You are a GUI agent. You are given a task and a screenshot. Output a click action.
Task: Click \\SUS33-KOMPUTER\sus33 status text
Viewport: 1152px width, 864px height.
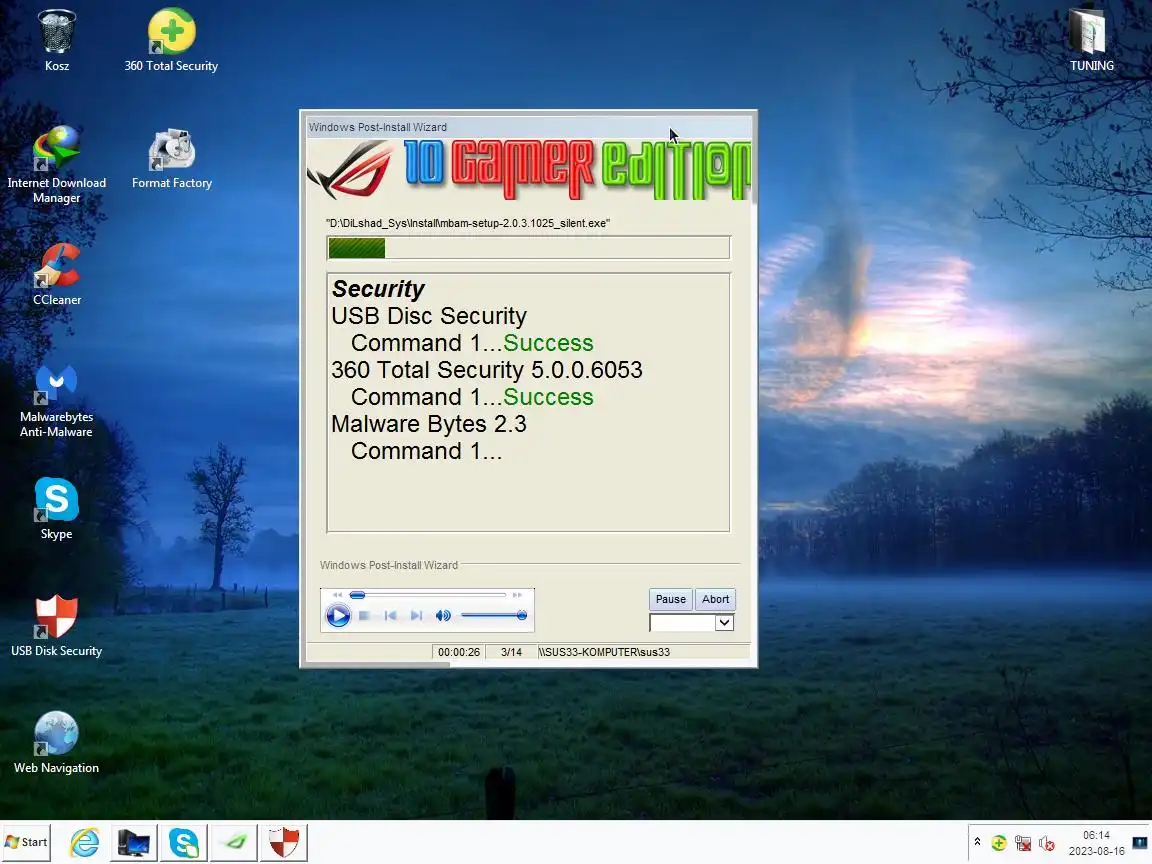pyautogui.click(x=604, y=652)
